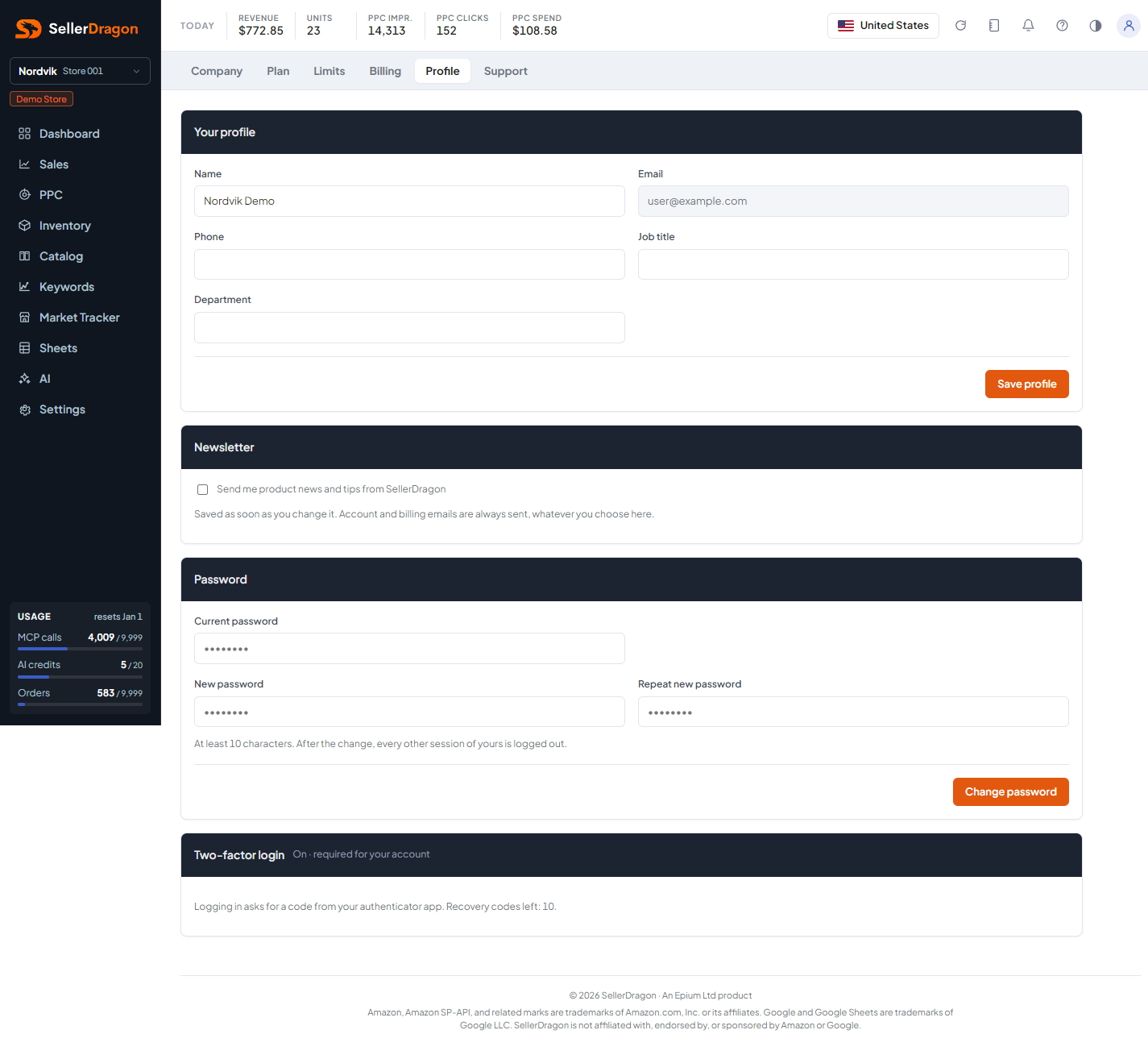
Task: Select the Profile tab
Action: 442,71
